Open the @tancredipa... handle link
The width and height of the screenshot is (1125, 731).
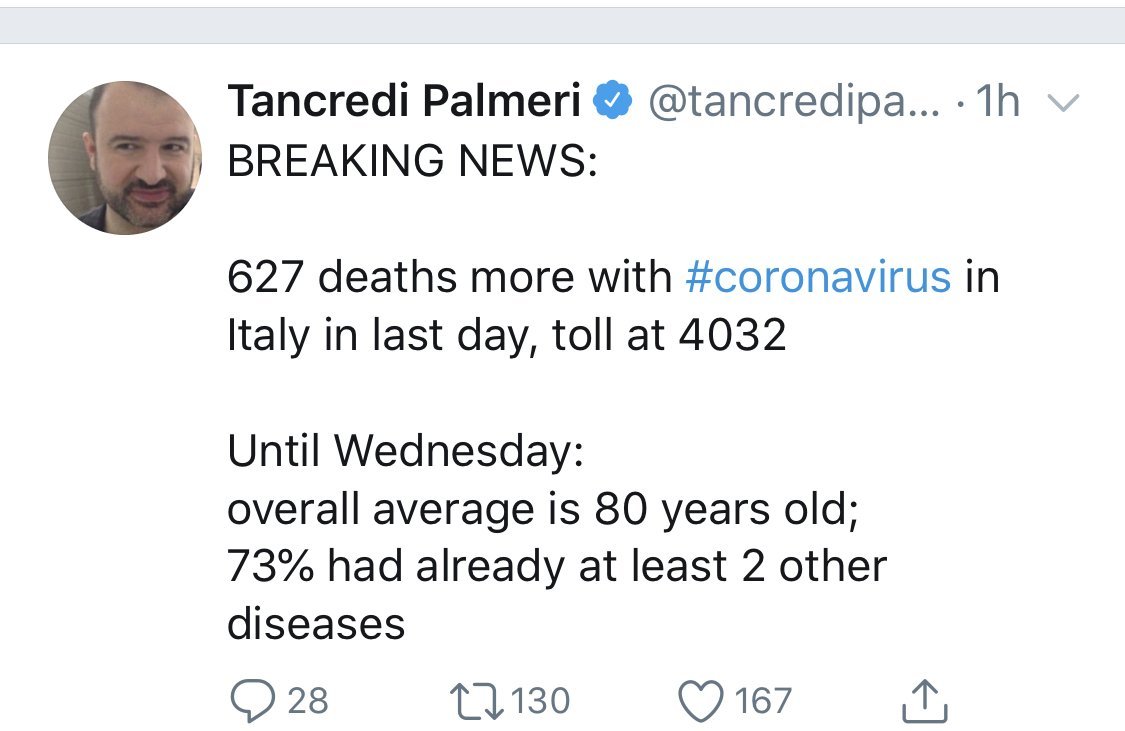point(795,102)
